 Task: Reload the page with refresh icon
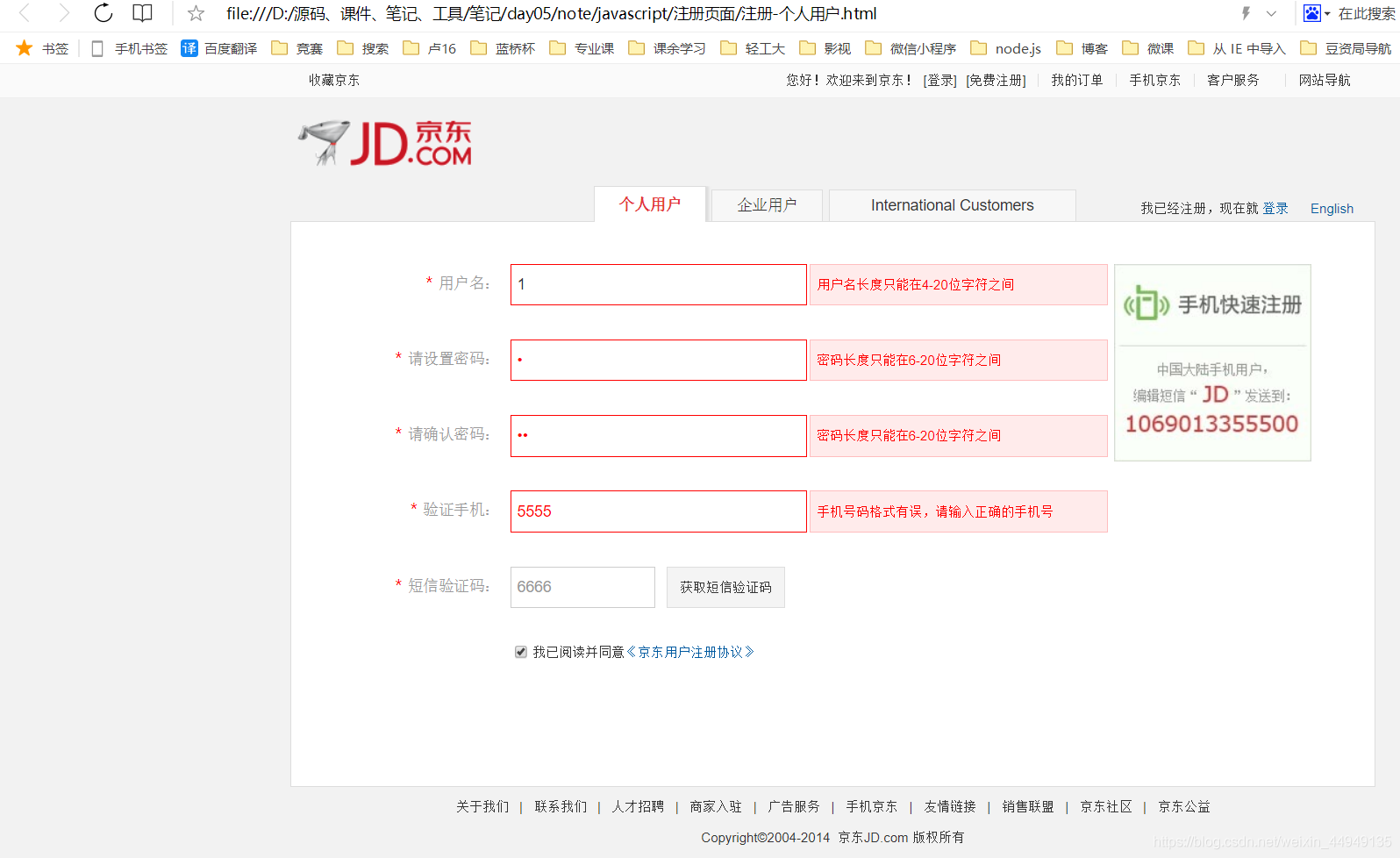point(104,13)
